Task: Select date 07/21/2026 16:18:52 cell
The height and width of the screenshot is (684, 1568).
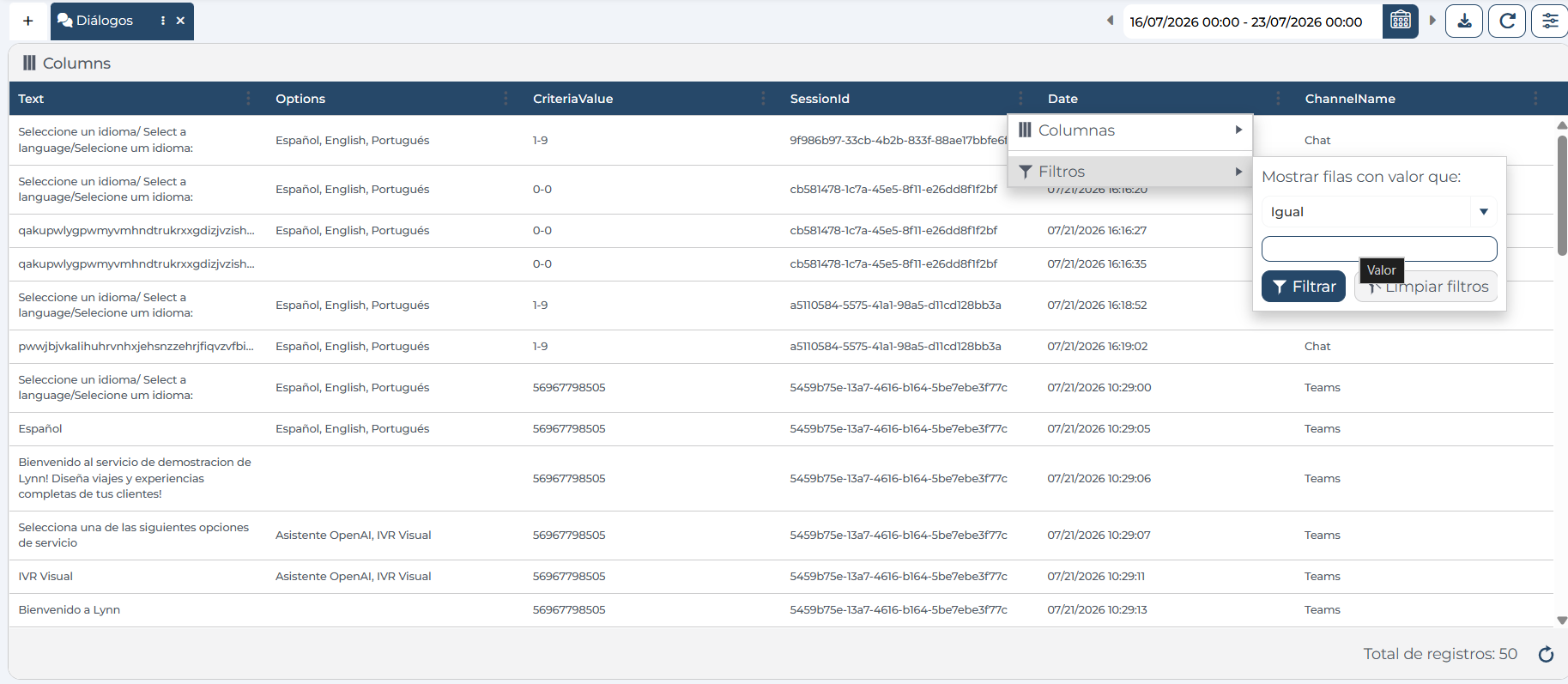Action: [1097, 306]
